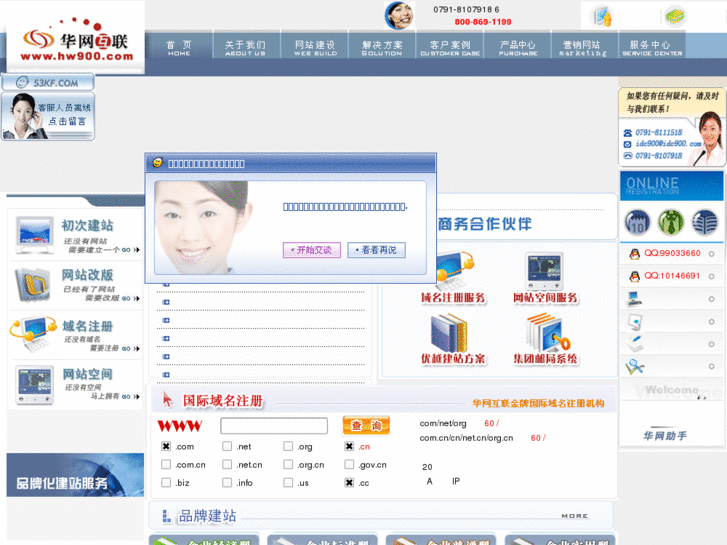The height and width of the screenshot is (545, 727).
Task: Open 网站改版 folder icon
Action: click(x=32, y=284)
